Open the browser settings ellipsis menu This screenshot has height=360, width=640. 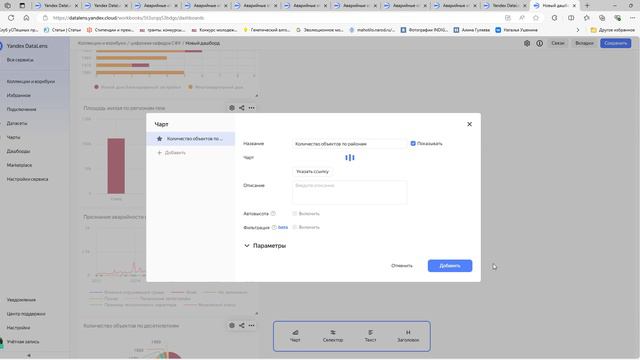tap(632, 18)
